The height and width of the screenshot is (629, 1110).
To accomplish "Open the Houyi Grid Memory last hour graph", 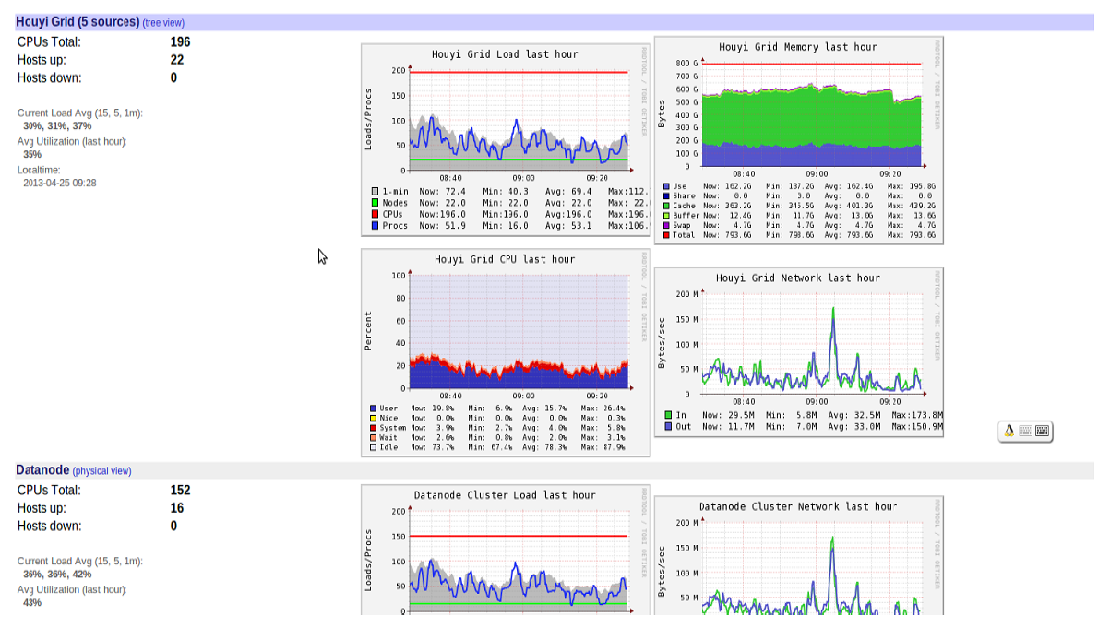I will [799, 140].
